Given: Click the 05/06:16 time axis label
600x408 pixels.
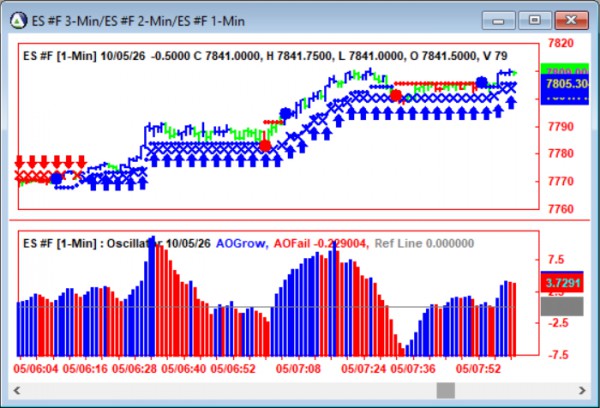Looking at the screenshot, I should coord(85,369).
